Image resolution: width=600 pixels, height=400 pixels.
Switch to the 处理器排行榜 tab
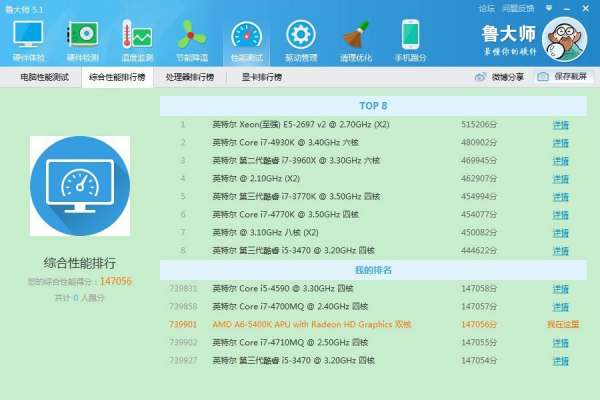190,77
